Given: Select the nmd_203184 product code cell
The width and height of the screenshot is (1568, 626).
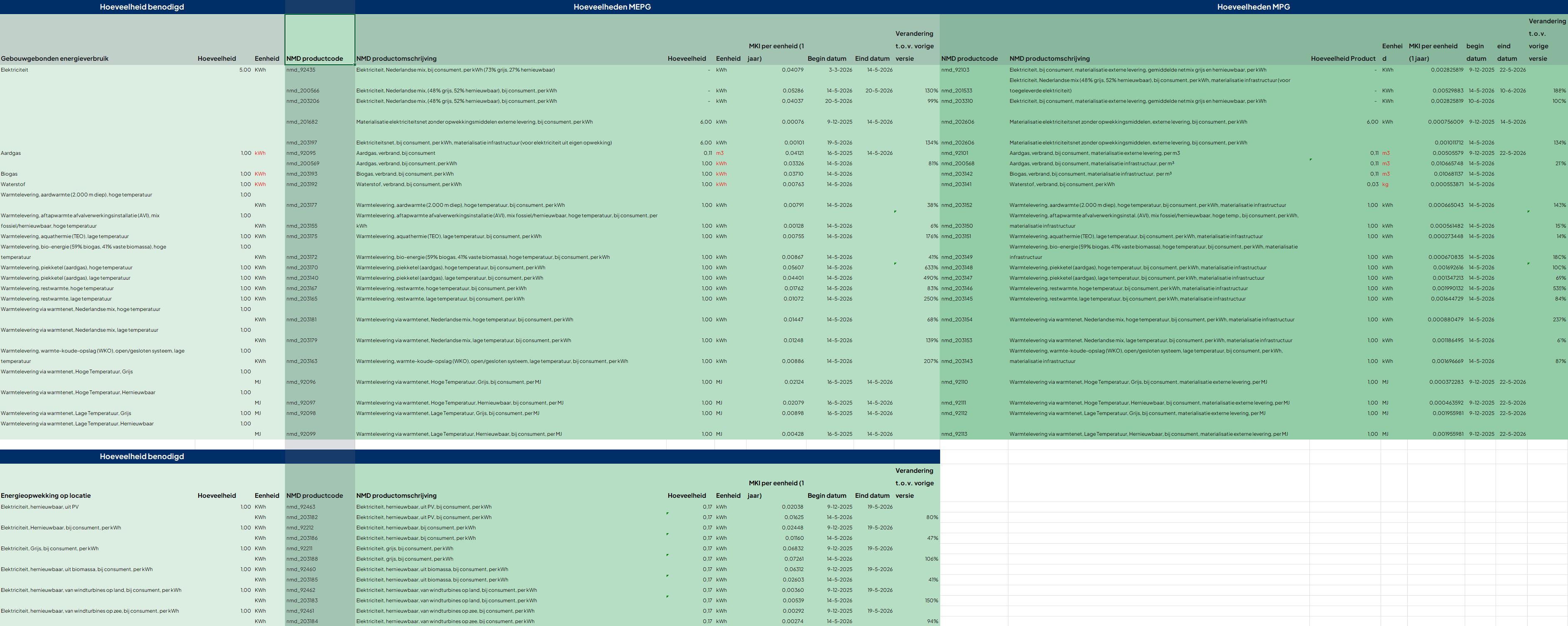Looking at the screenshot, I should (x=320, y=621).
